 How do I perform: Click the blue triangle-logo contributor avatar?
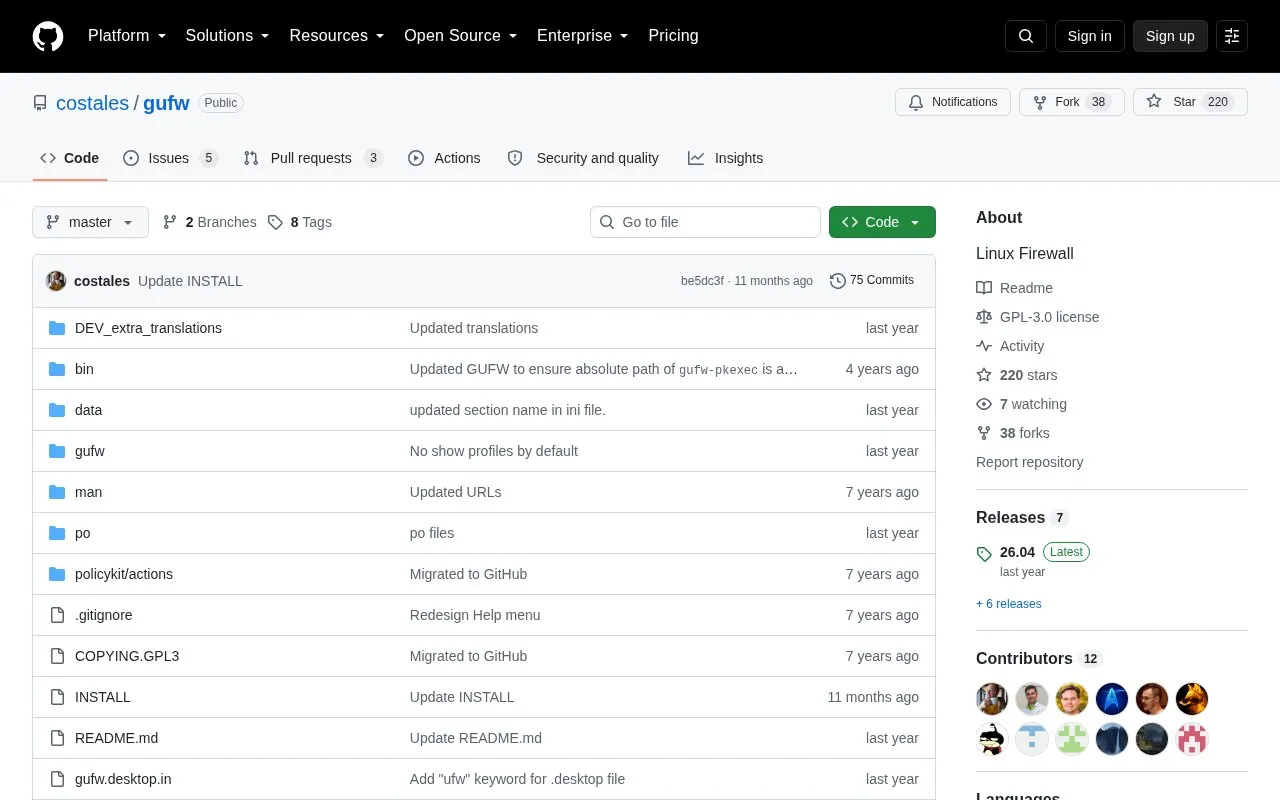[x=1112, y=699]
